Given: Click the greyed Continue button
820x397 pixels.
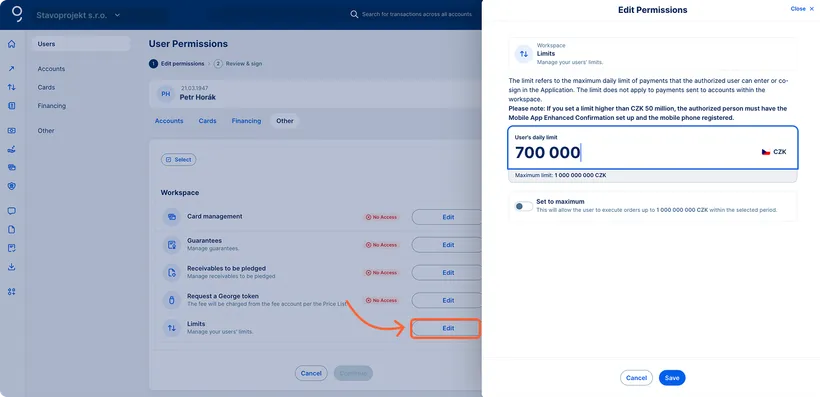Looking at the screenshot, I should [x=353, y=373].
